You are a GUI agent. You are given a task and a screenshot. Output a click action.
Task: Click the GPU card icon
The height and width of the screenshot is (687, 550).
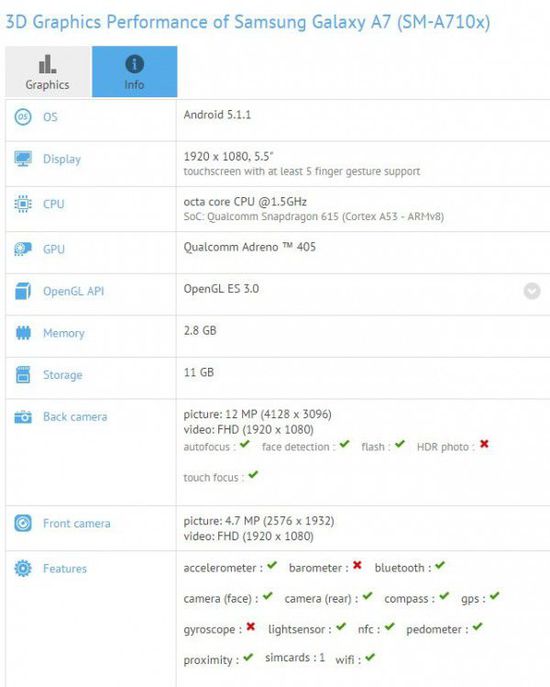click(x=23, y=249)
